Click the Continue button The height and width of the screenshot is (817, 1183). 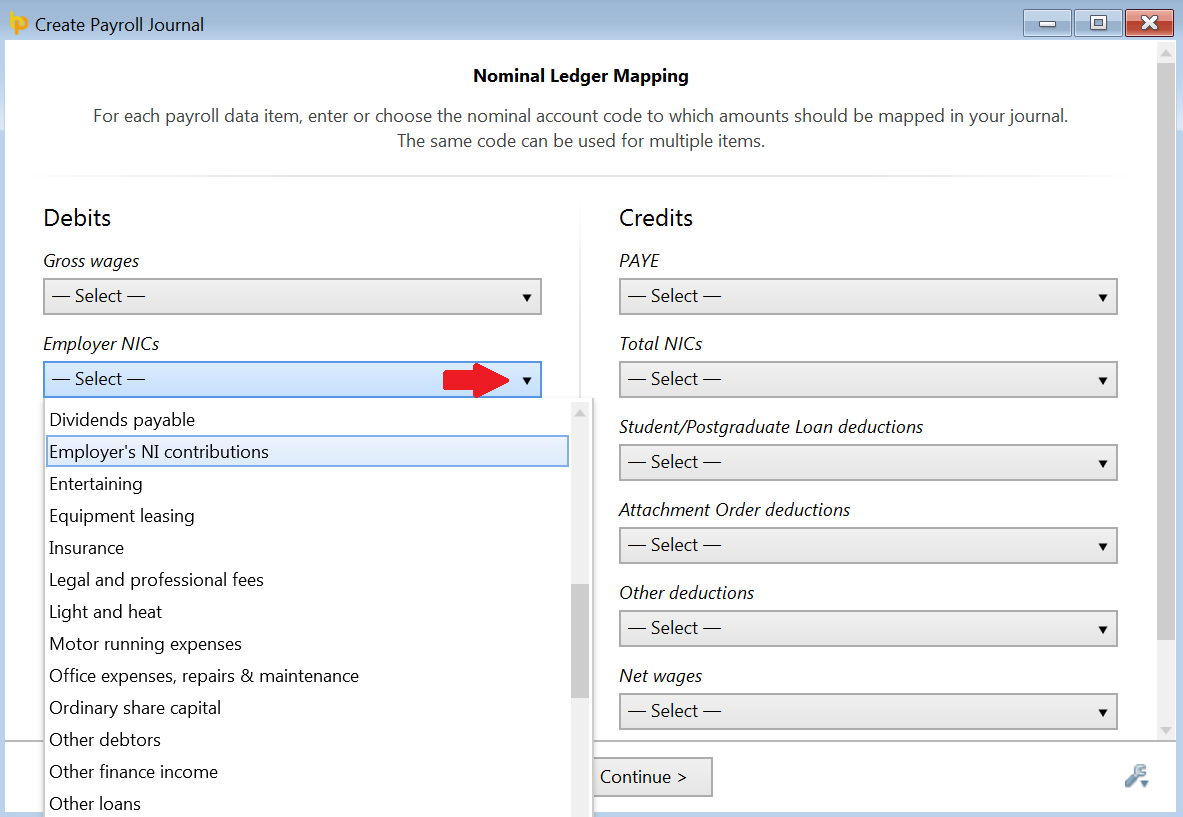pyautogui.click(x=652, y=777)
